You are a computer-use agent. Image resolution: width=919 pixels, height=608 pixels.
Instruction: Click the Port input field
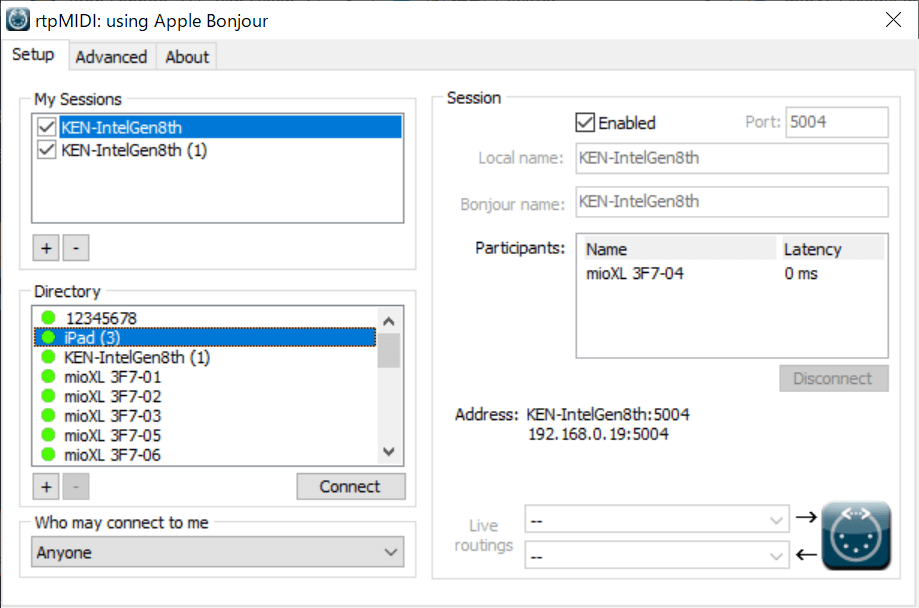(837, 122)
